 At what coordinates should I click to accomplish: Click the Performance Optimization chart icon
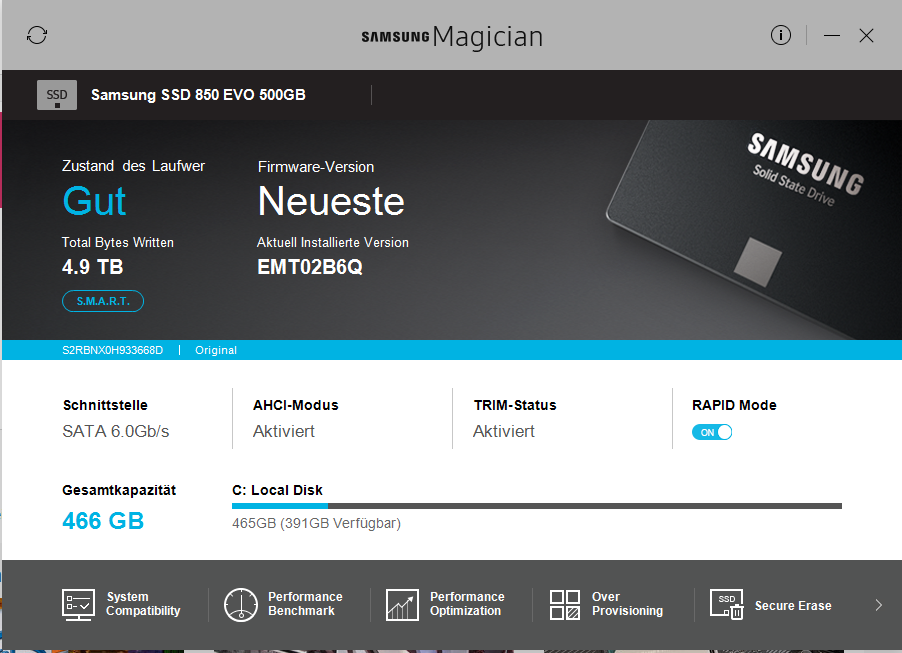(402, 605)
